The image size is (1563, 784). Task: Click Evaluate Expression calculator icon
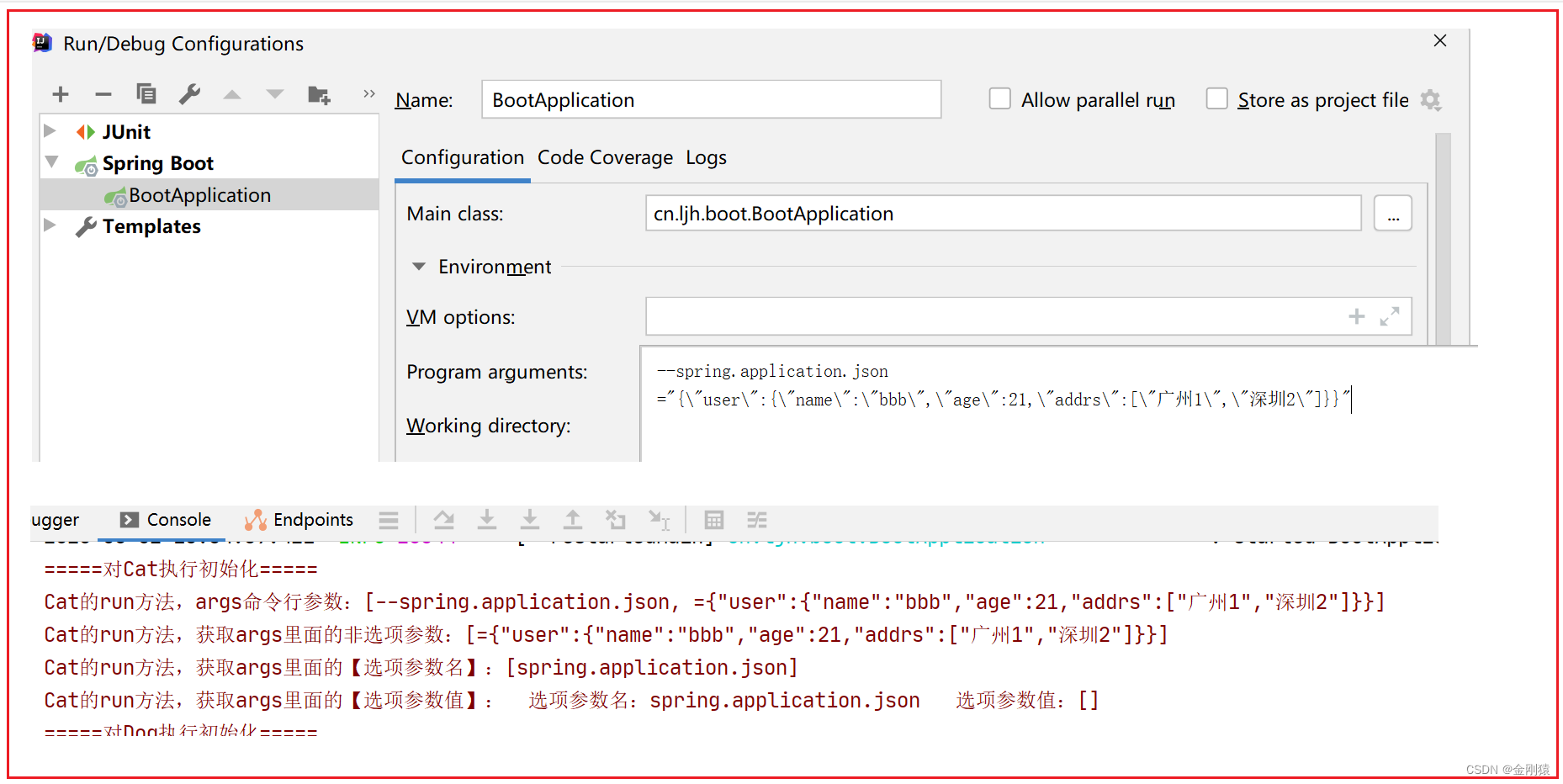[714, 520]
